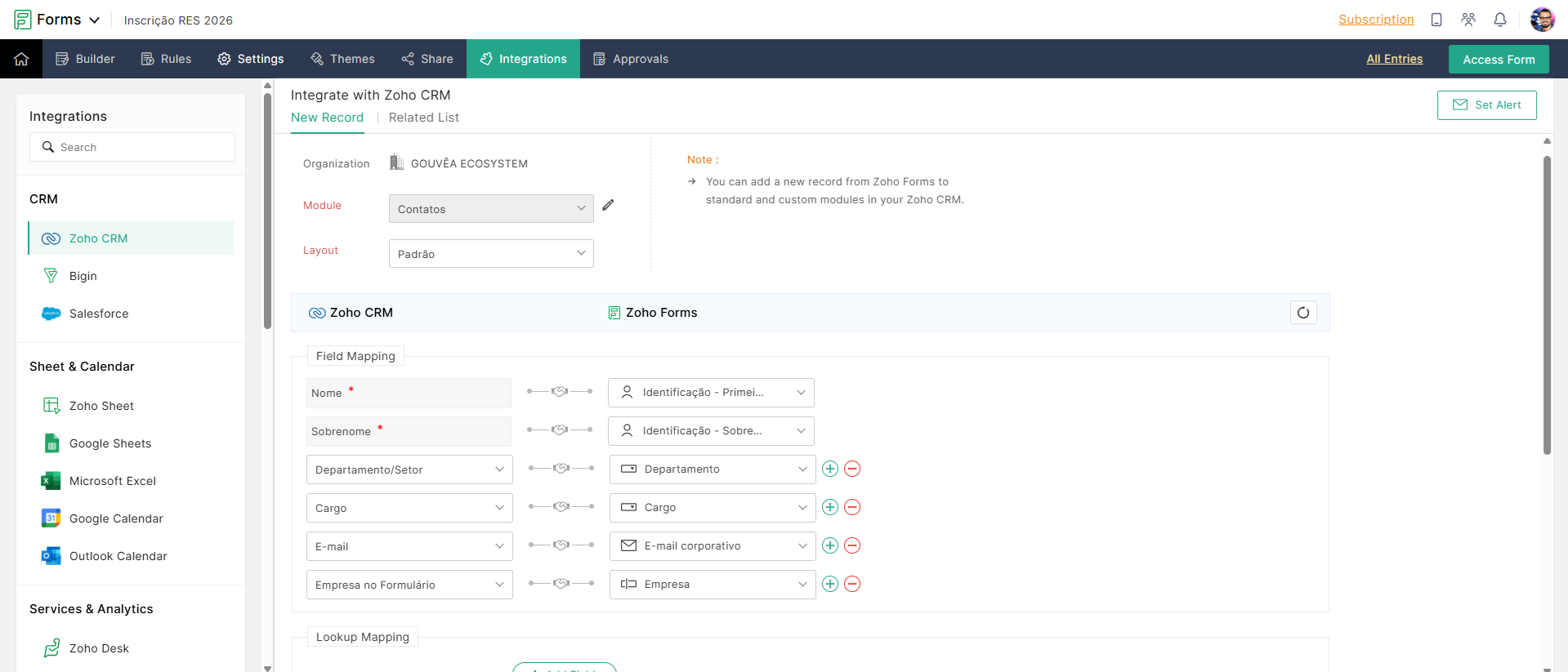Image resolution: width=1568 pixels, height=672 pixels.
Task: Remove the Empresa mapping with red minus
Action: [x=852, y=584]
